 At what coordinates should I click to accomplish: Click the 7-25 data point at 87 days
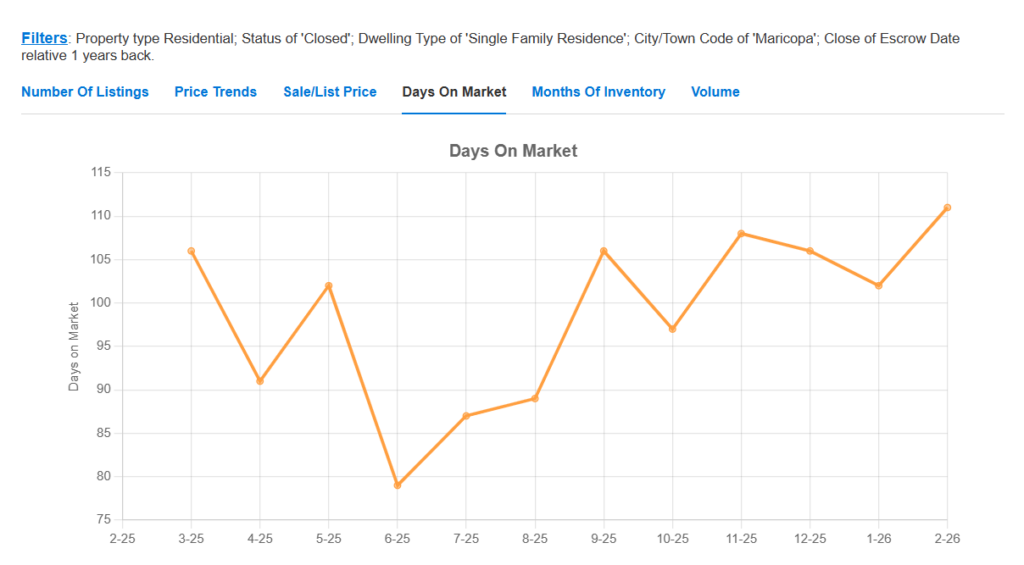466,416
